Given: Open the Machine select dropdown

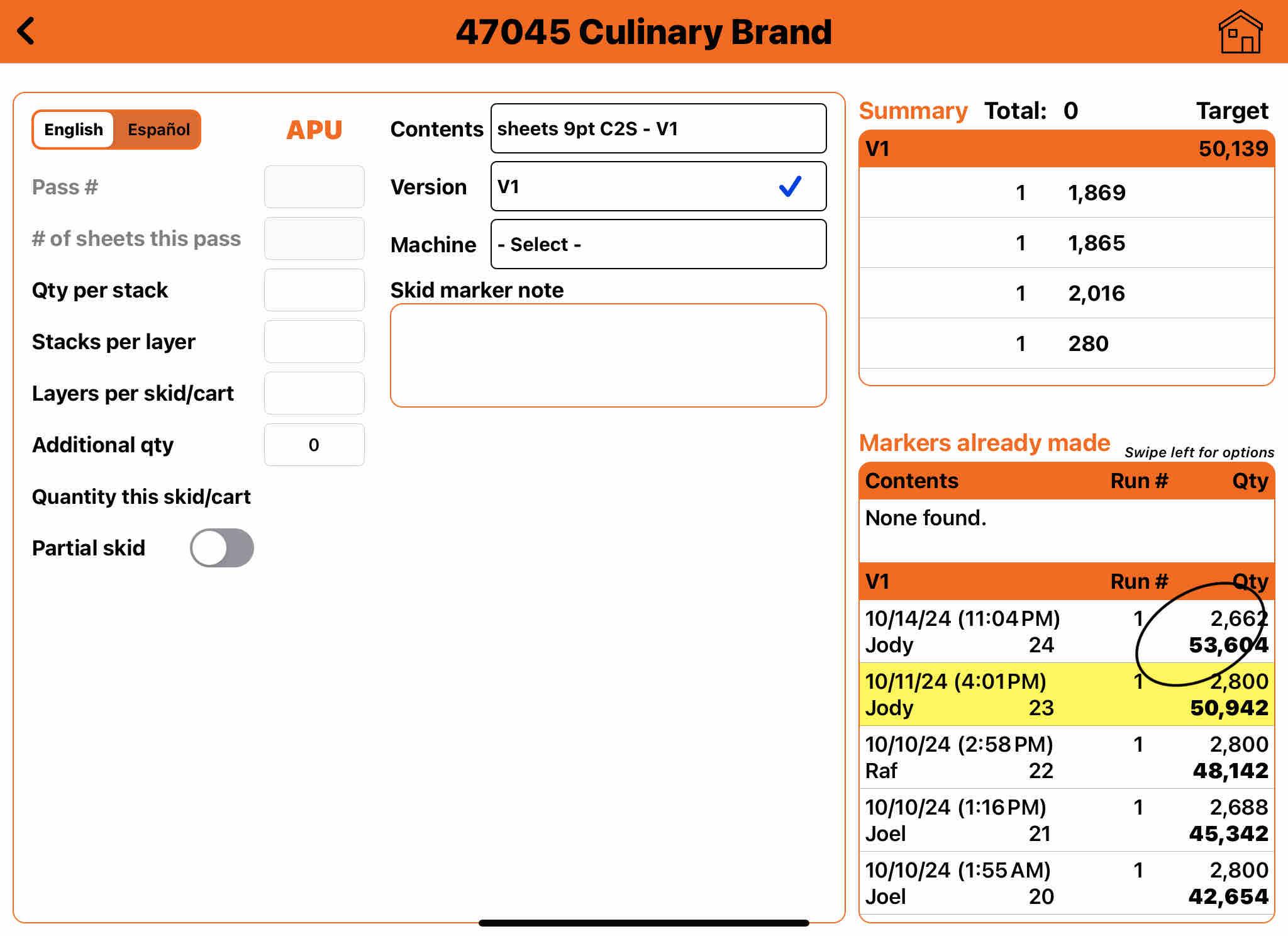Looking at the screenshot, I should coord(658,244).
